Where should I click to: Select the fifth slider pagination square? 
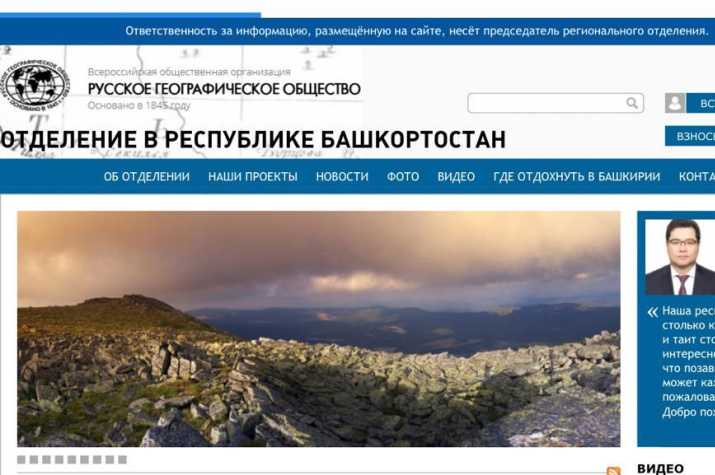click(x=72, y=460)
